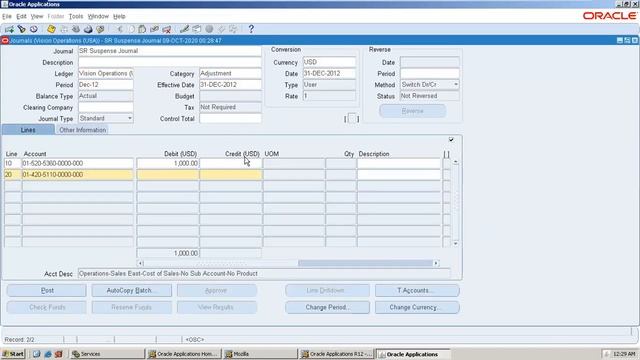Click the Post button
640x360 pixels.
pos(47,291)
